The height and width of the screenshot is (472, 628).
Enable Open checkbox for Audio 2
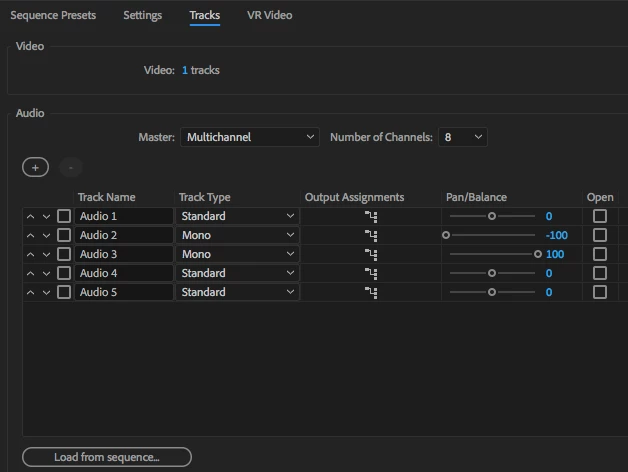point(600,235)
